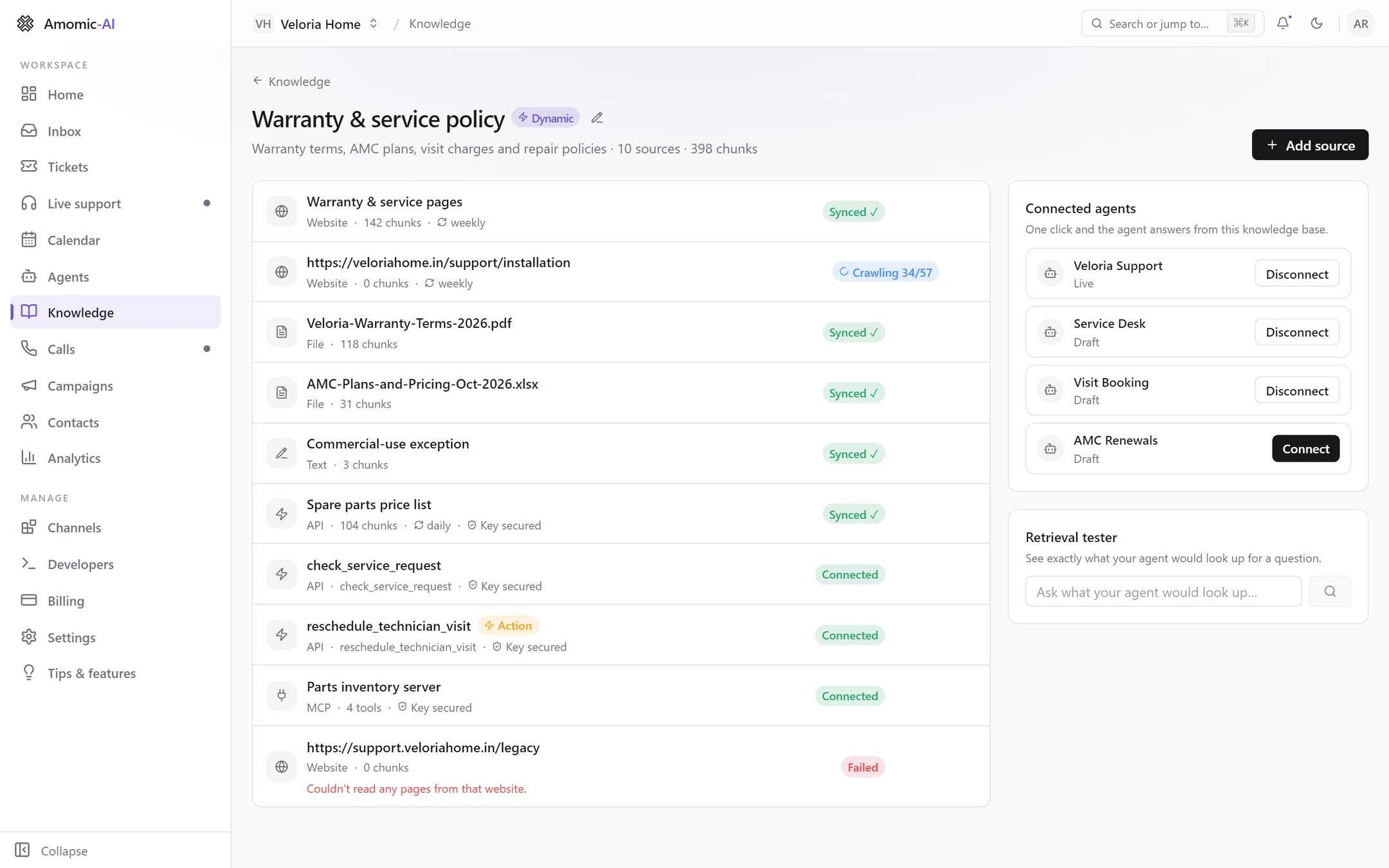Connect the AMC Renewals agent
The width and height of the screenshot is (1389, 868).
1305,449
